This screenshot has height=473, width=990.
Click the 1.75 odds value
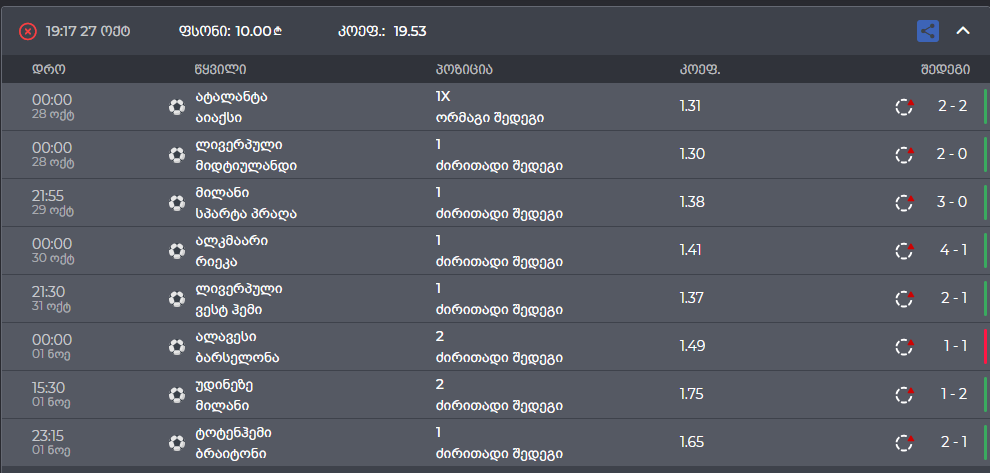pyautogui.click(x=692, y=395)
